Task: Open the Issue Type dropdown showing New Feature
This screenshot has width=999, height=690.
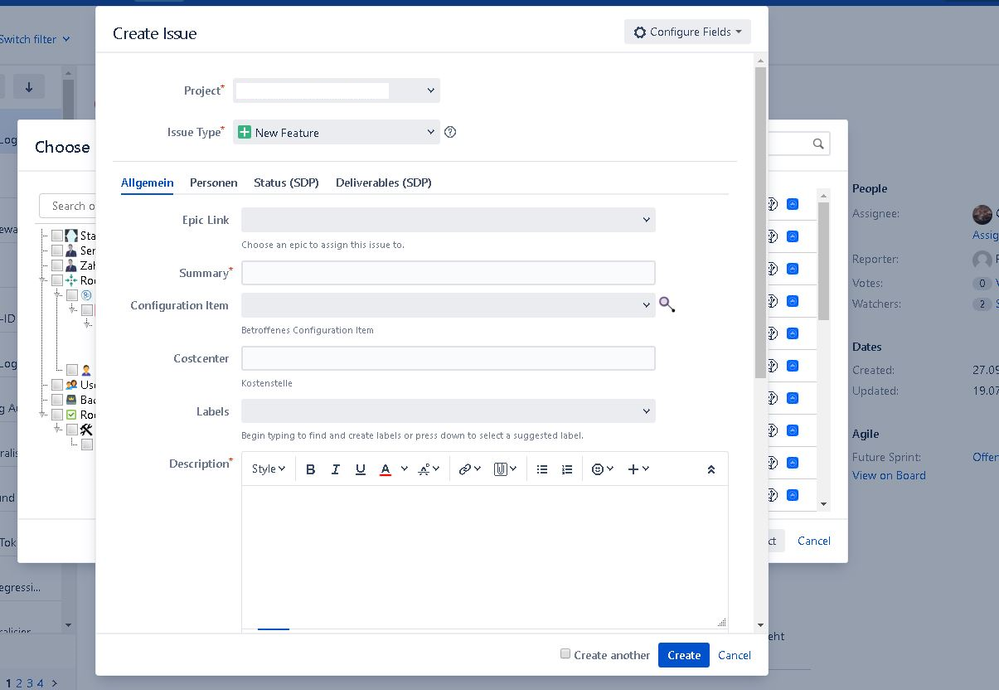Action: (x=336, y=132)
